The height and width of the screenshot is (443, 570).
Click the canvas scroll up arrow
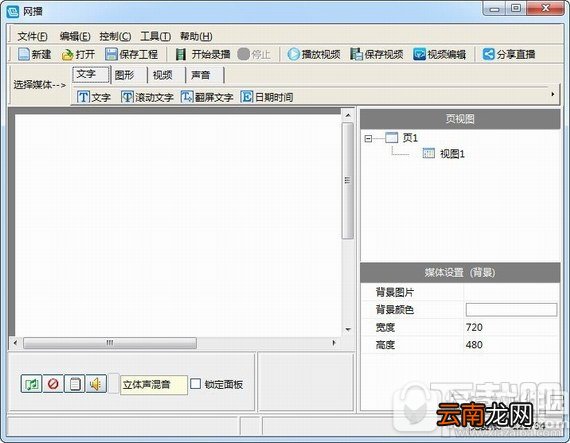[x=348, y=116]
